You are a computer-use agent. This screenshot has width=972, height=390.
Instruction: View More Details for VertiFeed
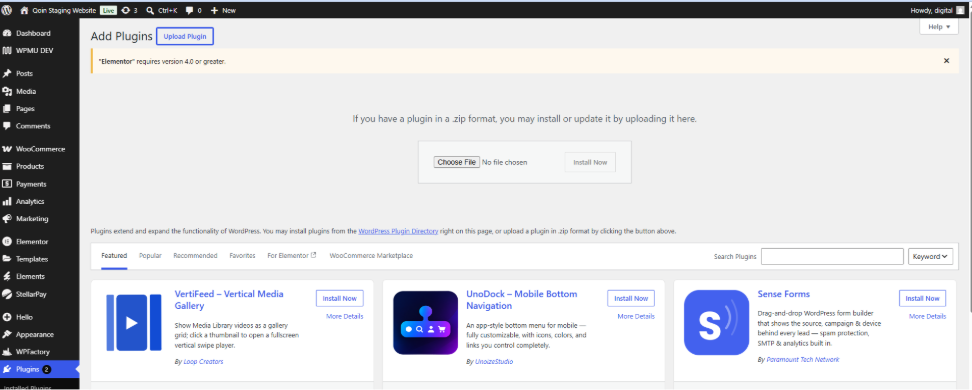tap(345, 316)
